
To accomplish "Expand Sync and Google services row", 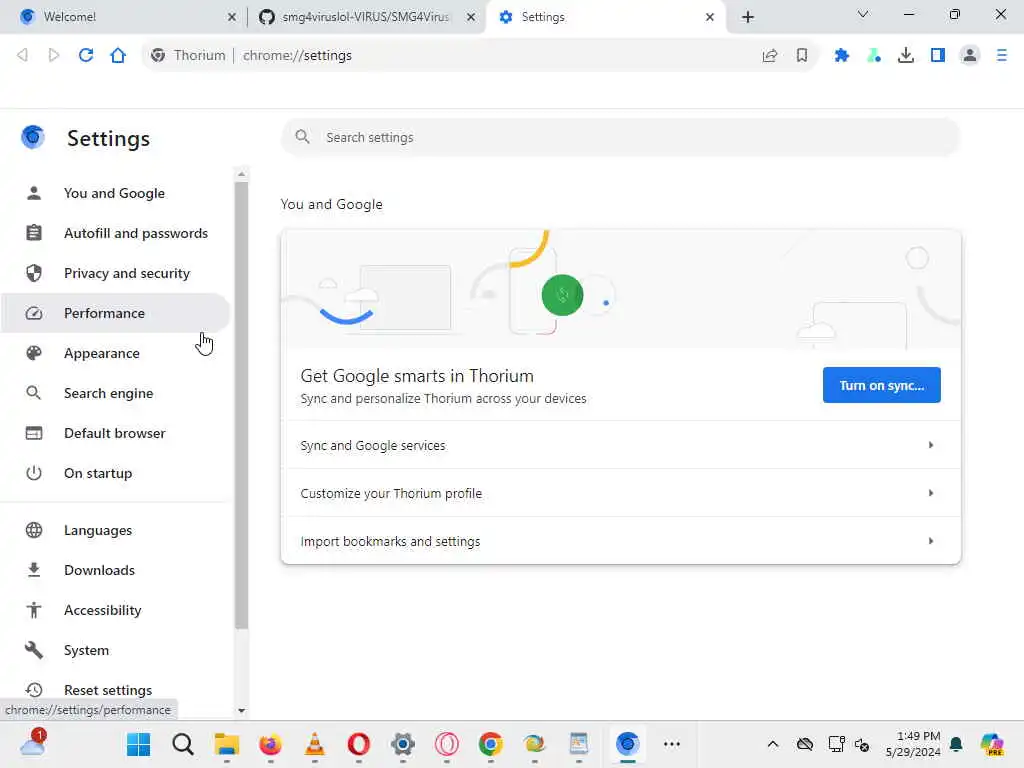I will (620, 445).
